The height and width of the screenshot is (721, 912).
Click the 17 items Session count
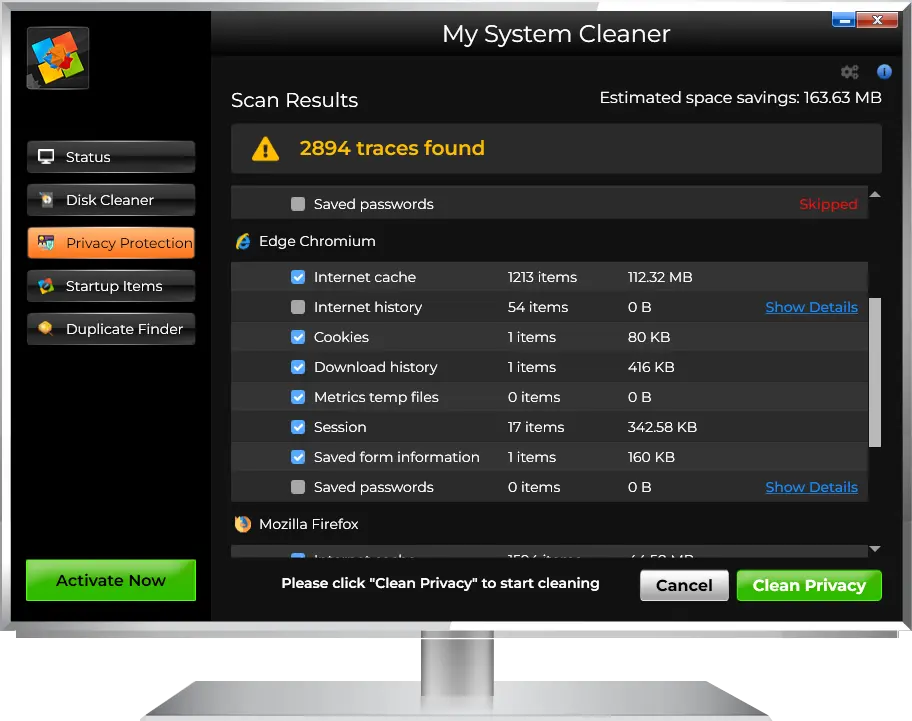point(536,427)
